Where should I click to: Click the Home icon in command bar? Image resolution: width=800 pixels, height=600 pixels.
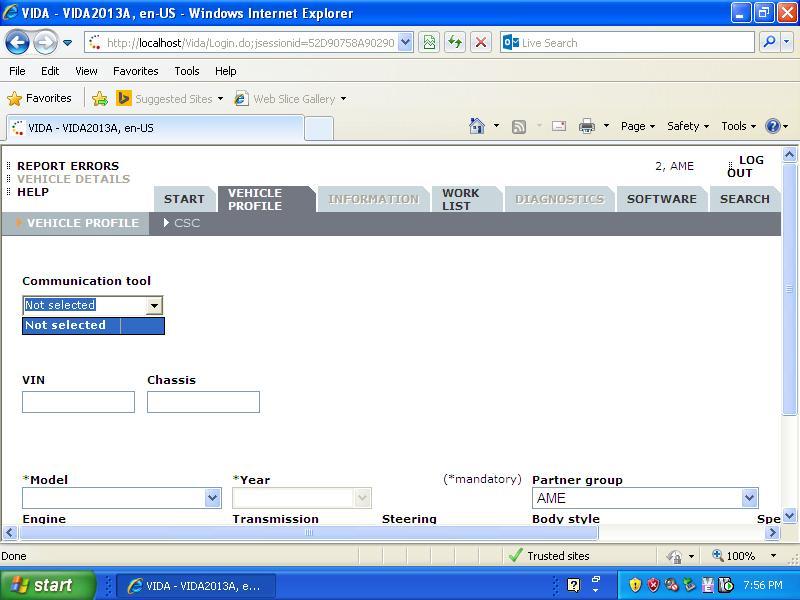tap(477, 126)
